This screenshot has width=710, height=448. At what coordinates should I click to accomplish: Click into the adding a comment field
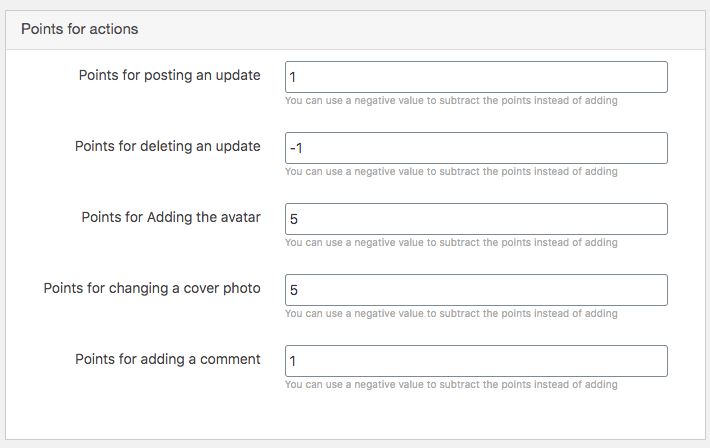476,361
